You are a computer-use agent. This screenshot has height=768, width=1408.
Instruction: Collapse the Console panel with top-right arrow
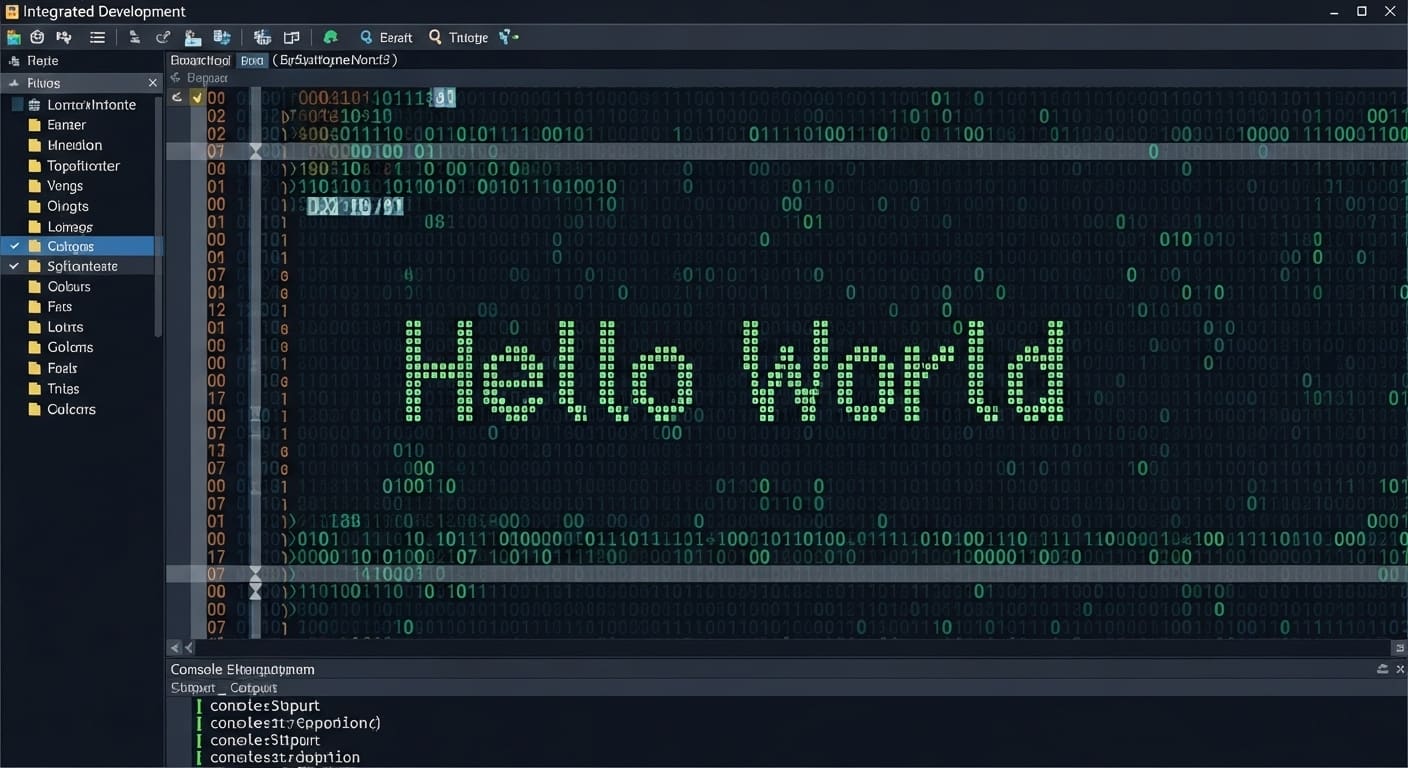pos(1382,669)
